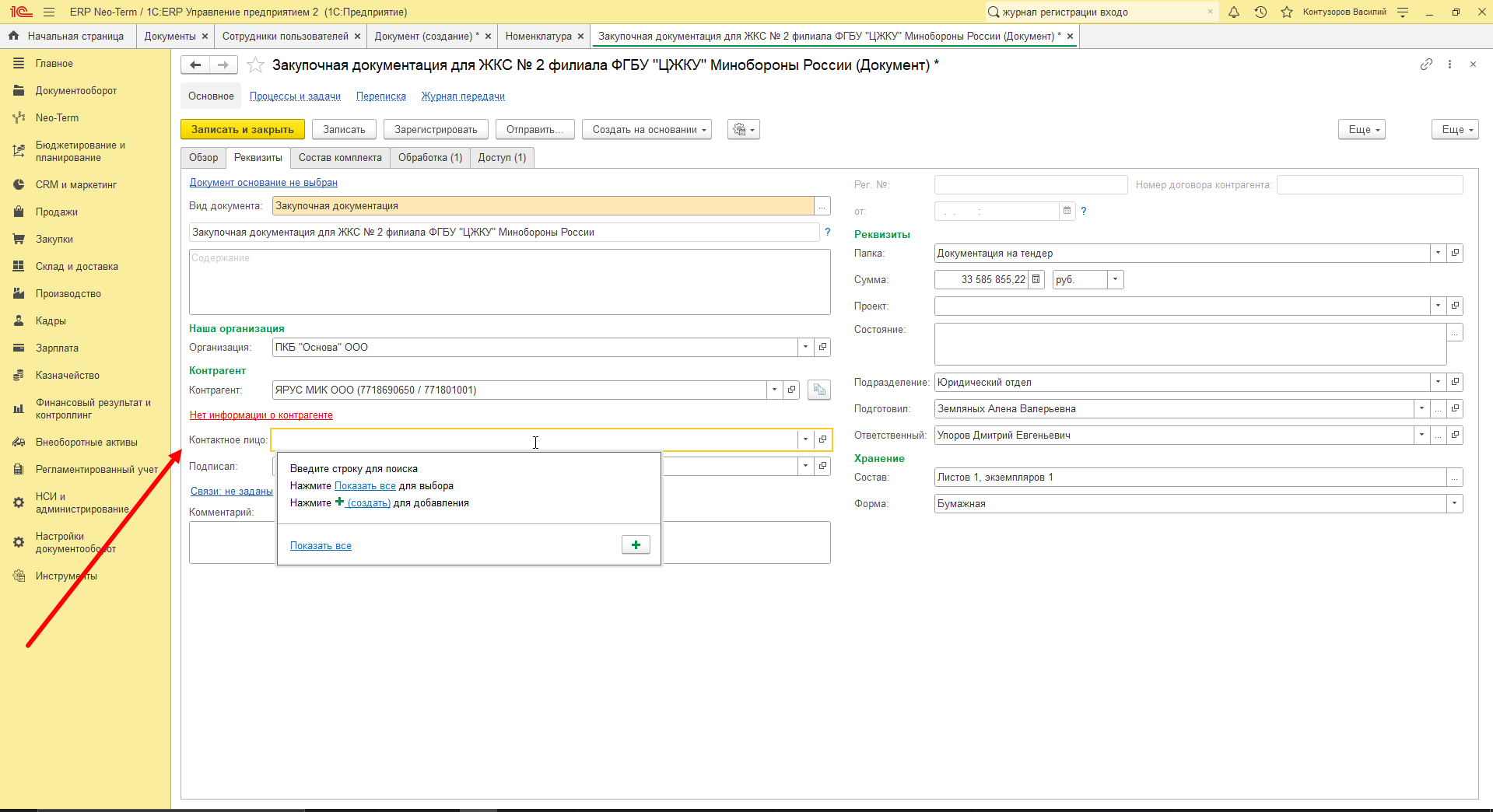Click the help question mark near document name

828,232
